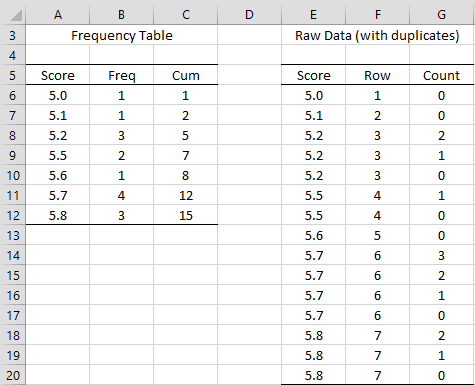Select Freq value 4 in row 11

pyautogui.click(x=121, y=195)
